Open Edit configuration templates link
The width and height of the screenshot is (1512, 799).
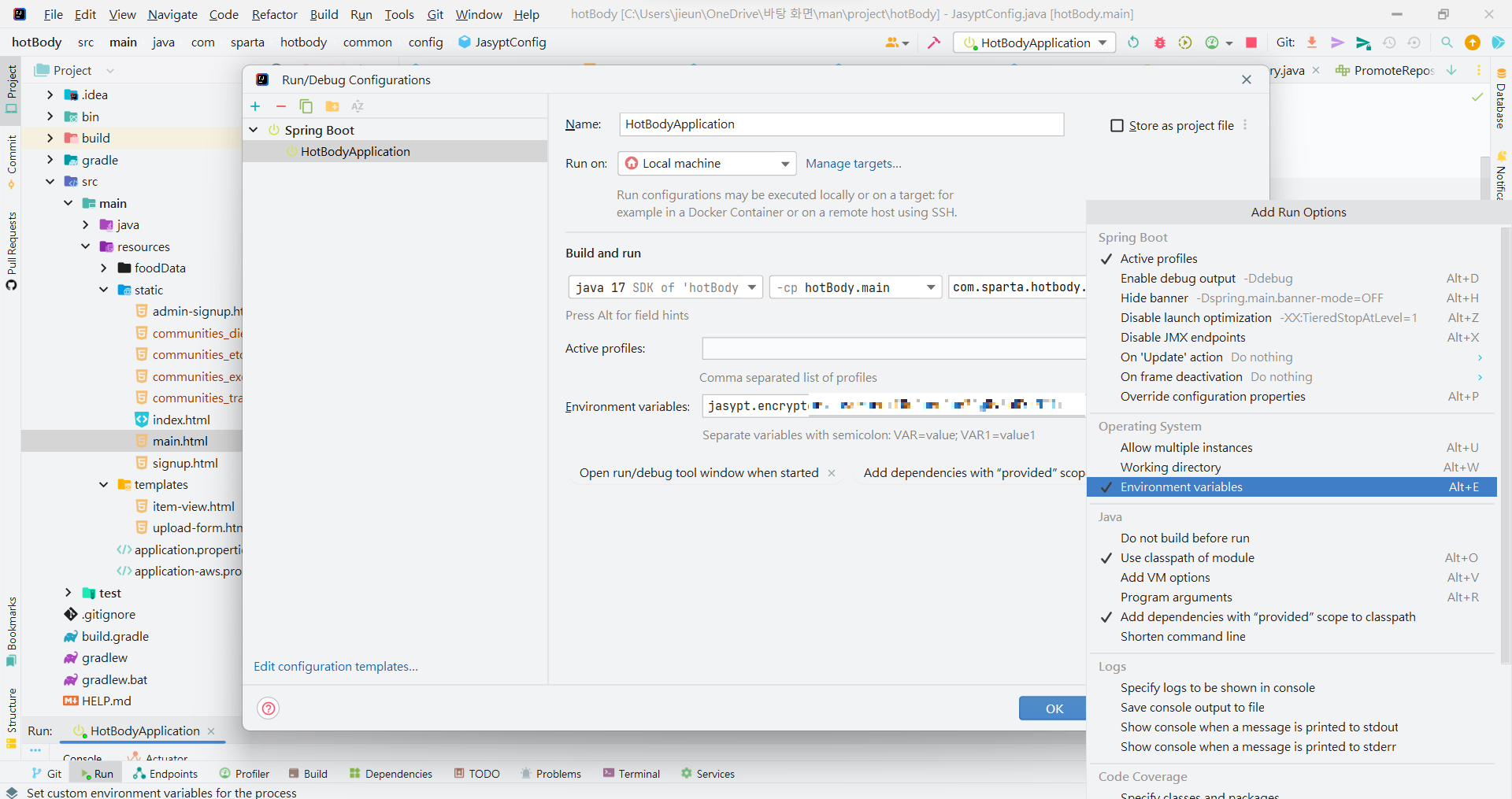tap(335, 667)
